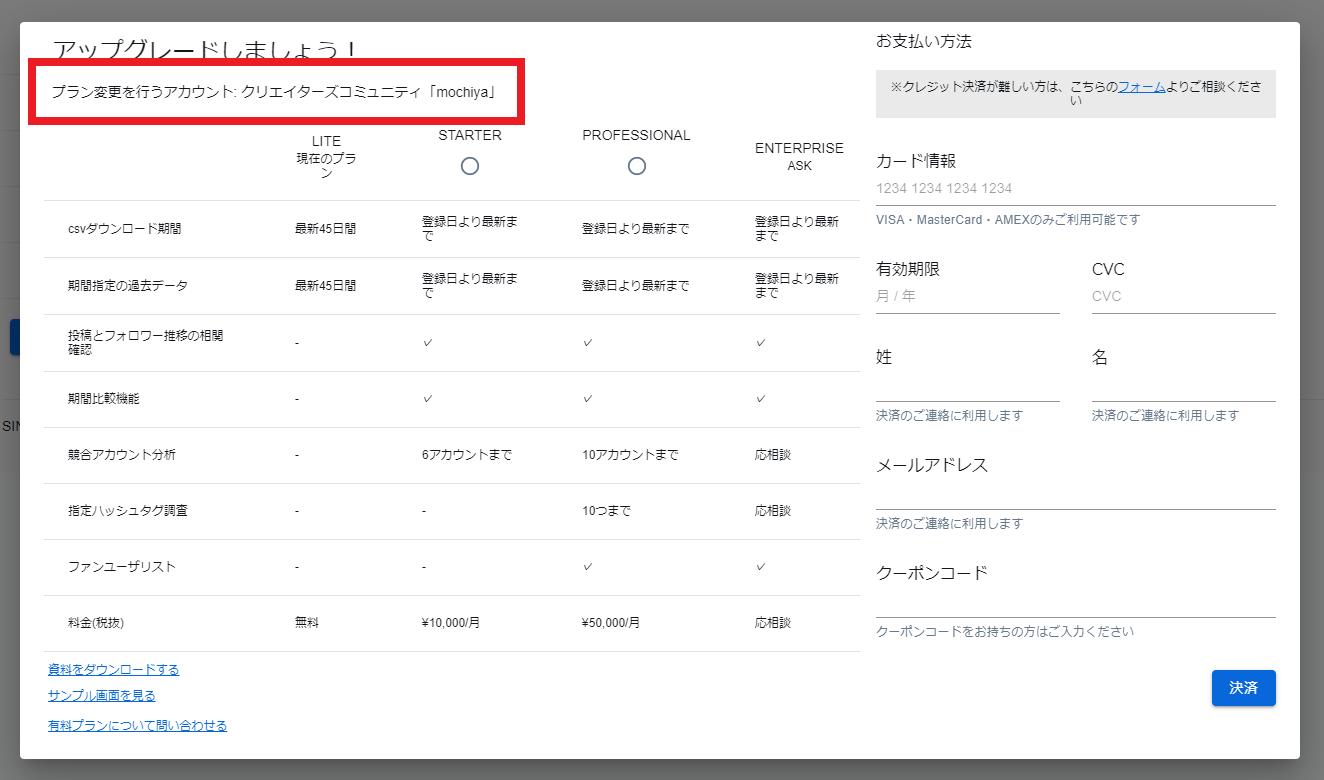
Task: Click the ¥50,000/月 PROFESSIONAL price cell
Action: (610, 623)
